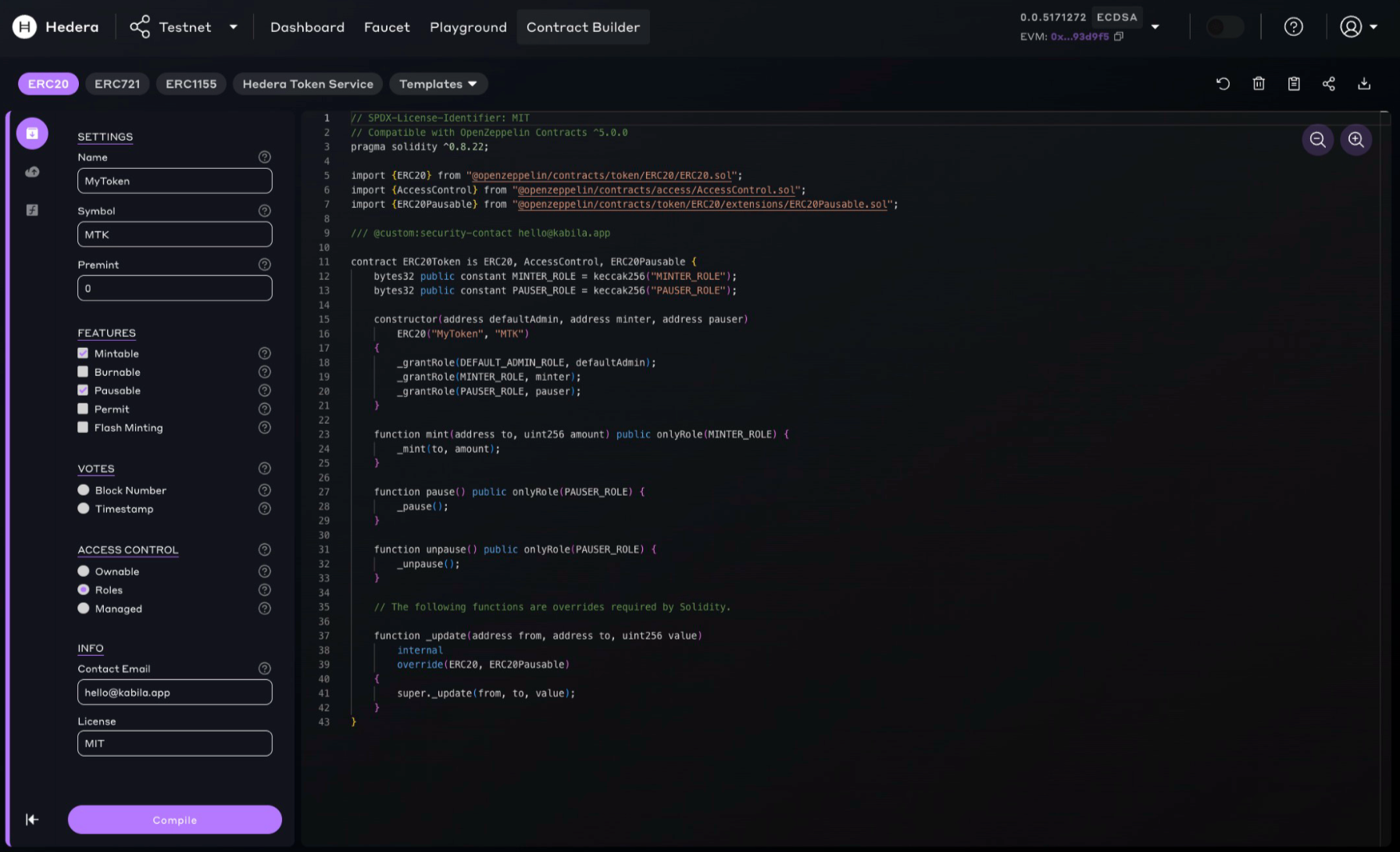This screenshot has width=1400, height=852.
Task: Copy the contract code via the clipboard icon
Action: click(x=1294, y=84)
